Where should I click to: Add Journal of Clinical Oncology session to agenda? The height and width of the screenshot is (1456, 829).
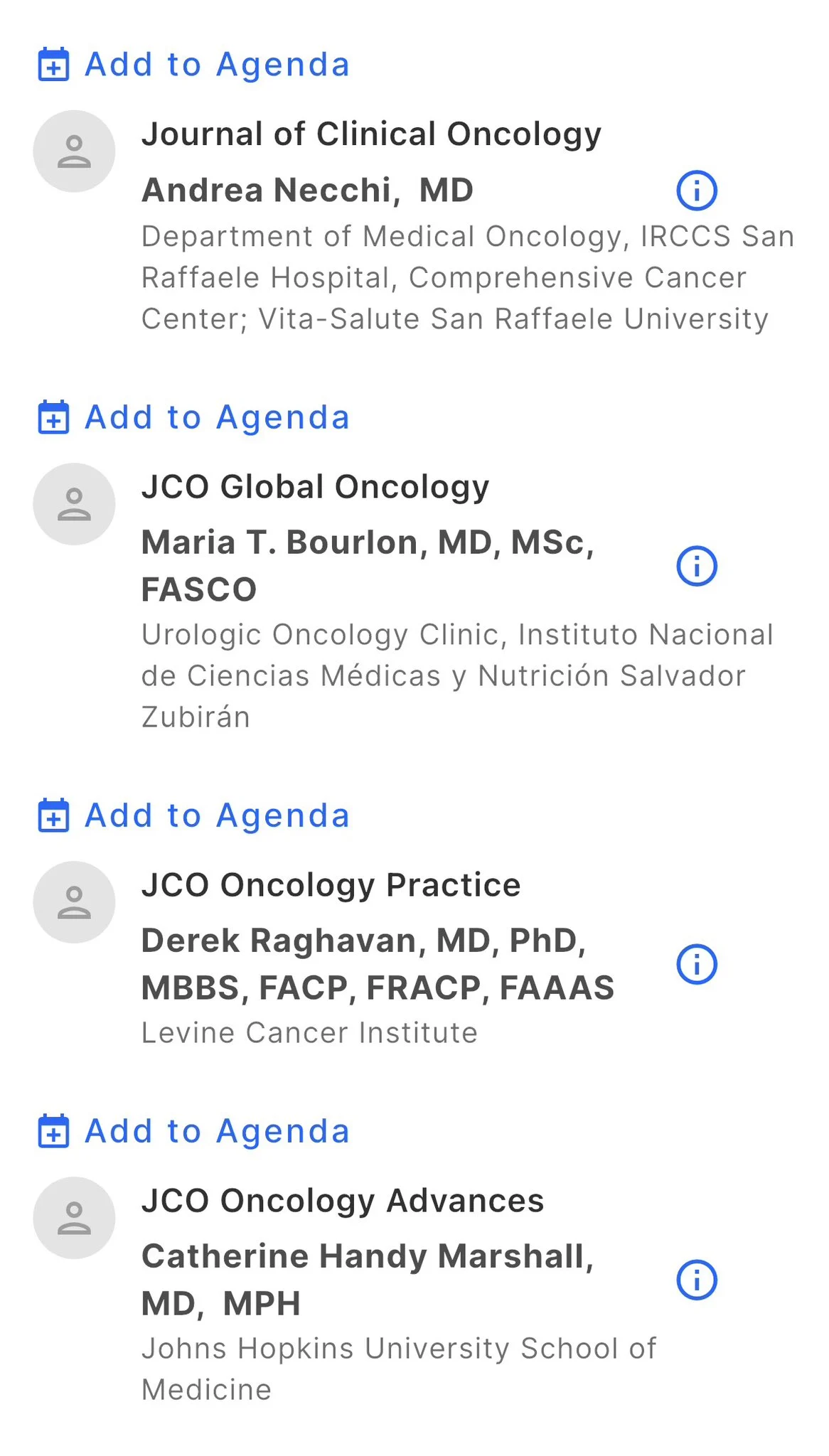tap(217, 65)
